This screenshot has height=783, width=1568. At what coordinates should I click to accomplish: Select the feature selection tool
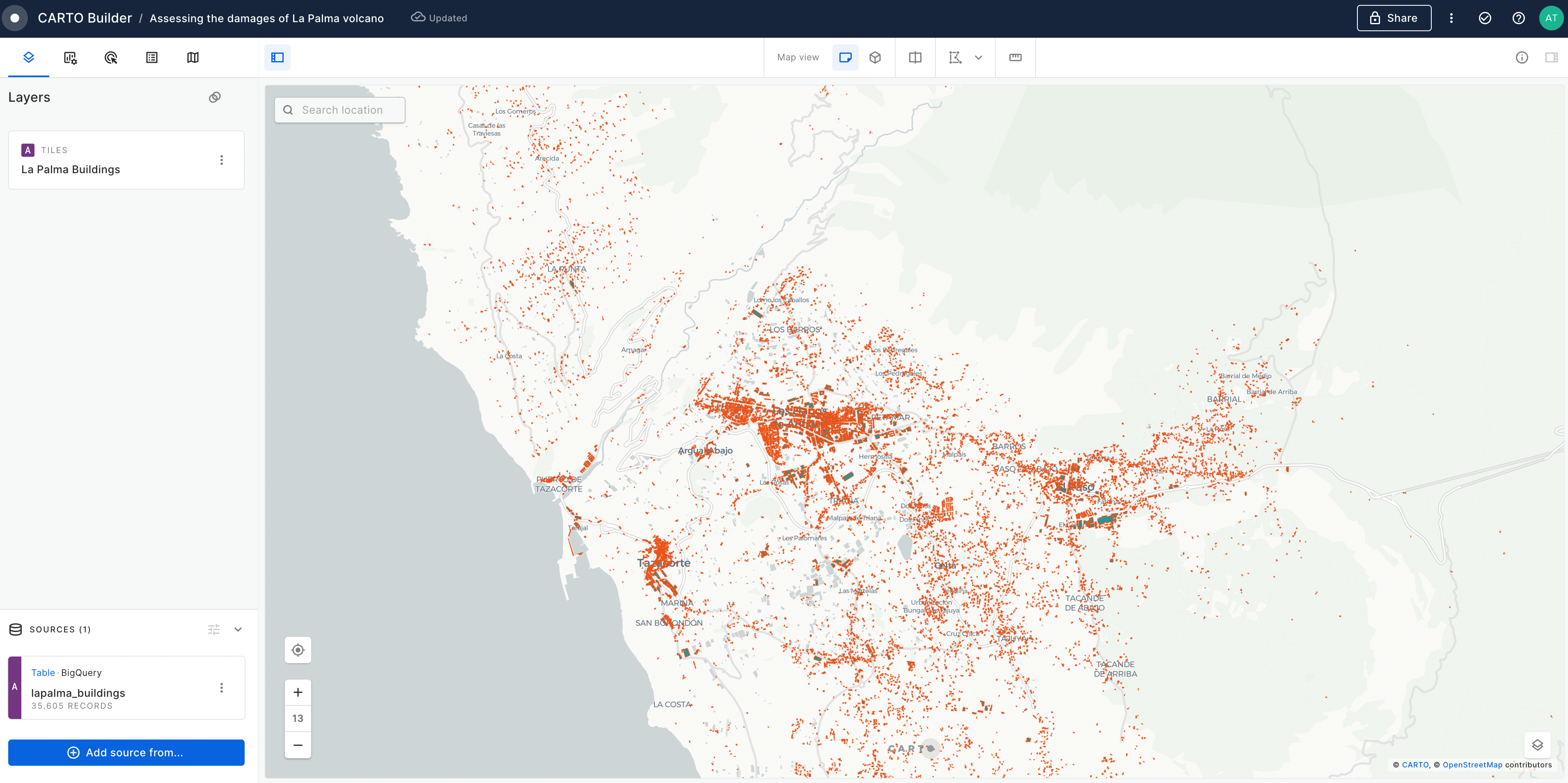pos(955,57)
